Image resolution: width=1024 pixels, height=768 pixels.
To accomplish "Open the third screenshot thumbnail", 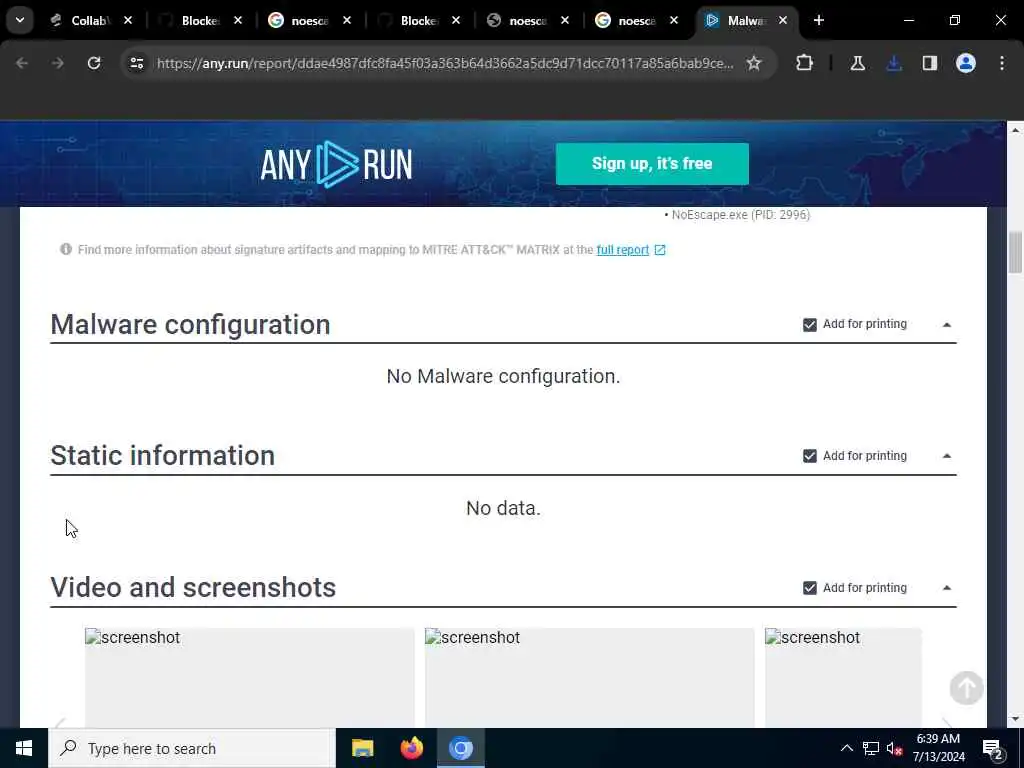I will click(843, 677).
